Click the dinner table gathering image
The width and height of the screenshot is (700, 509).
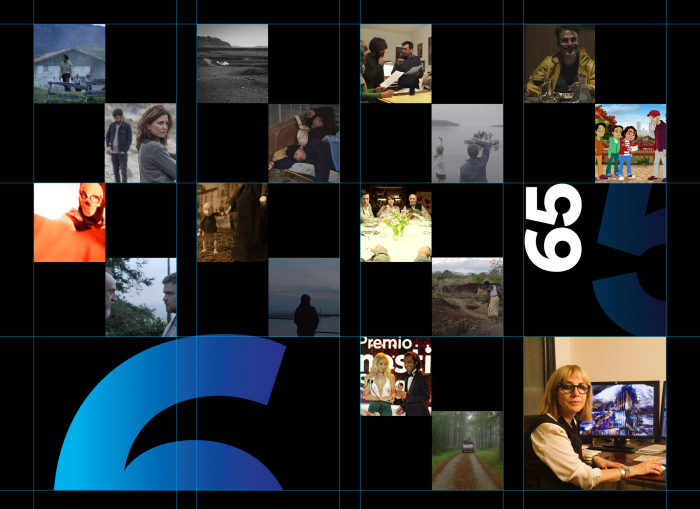click(396, 222)
